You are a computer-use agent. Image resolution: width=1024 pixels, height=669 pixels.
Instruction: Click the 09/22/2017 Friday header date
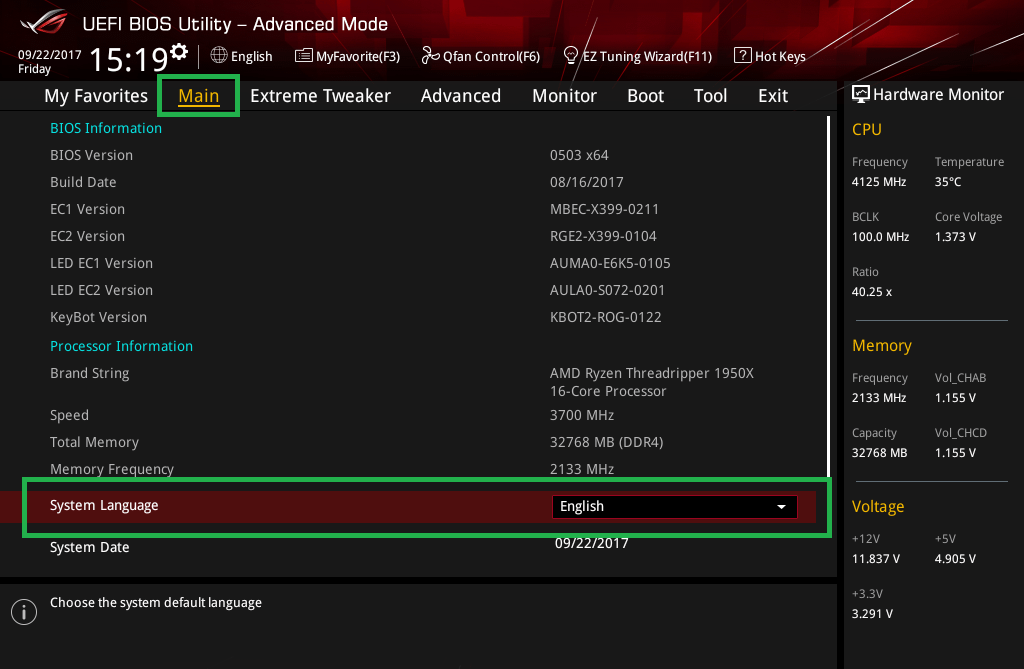click(x=50, y=61)
